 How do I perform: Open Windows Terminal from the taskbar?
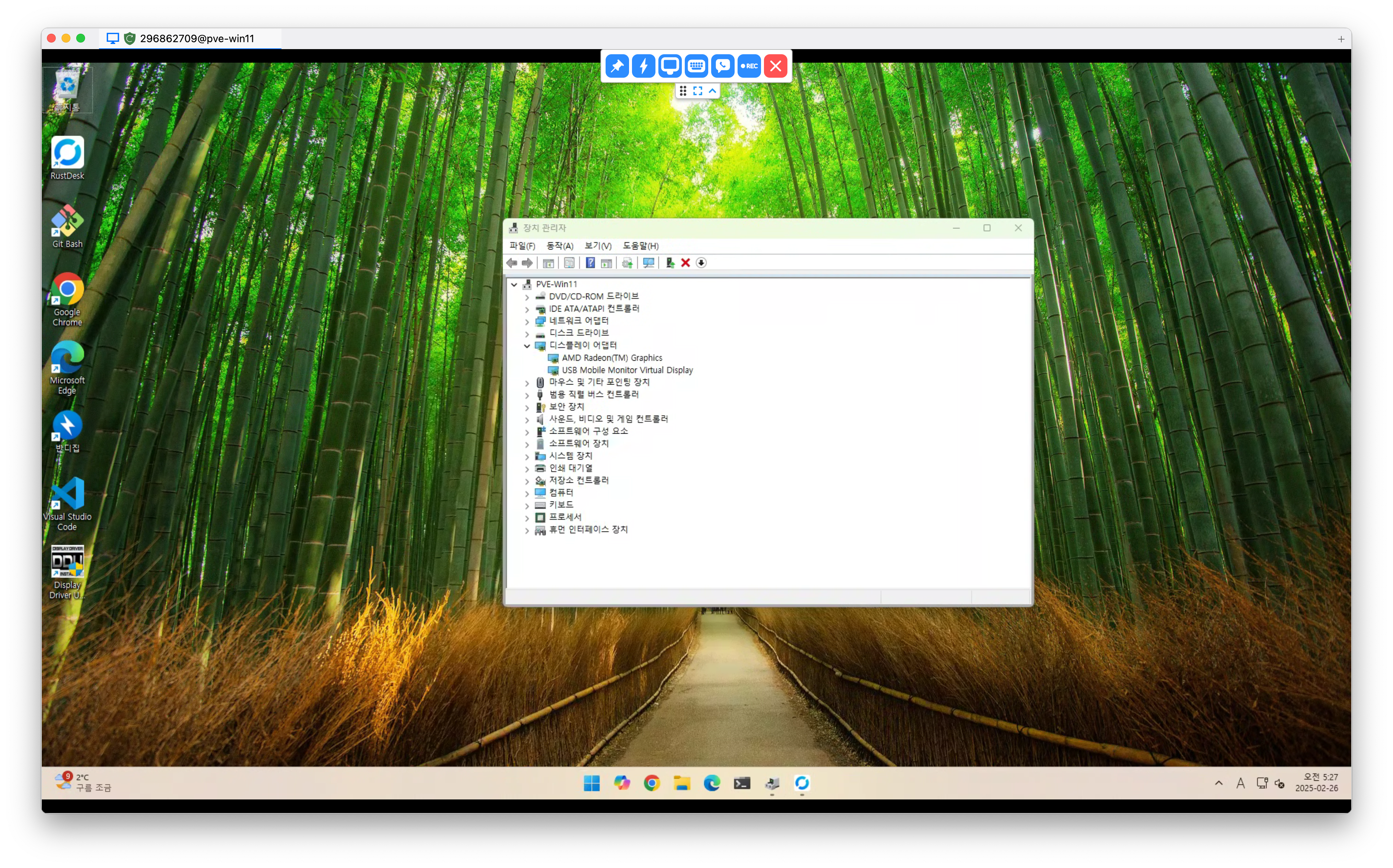pyautogui.click(x=742, y=783)
